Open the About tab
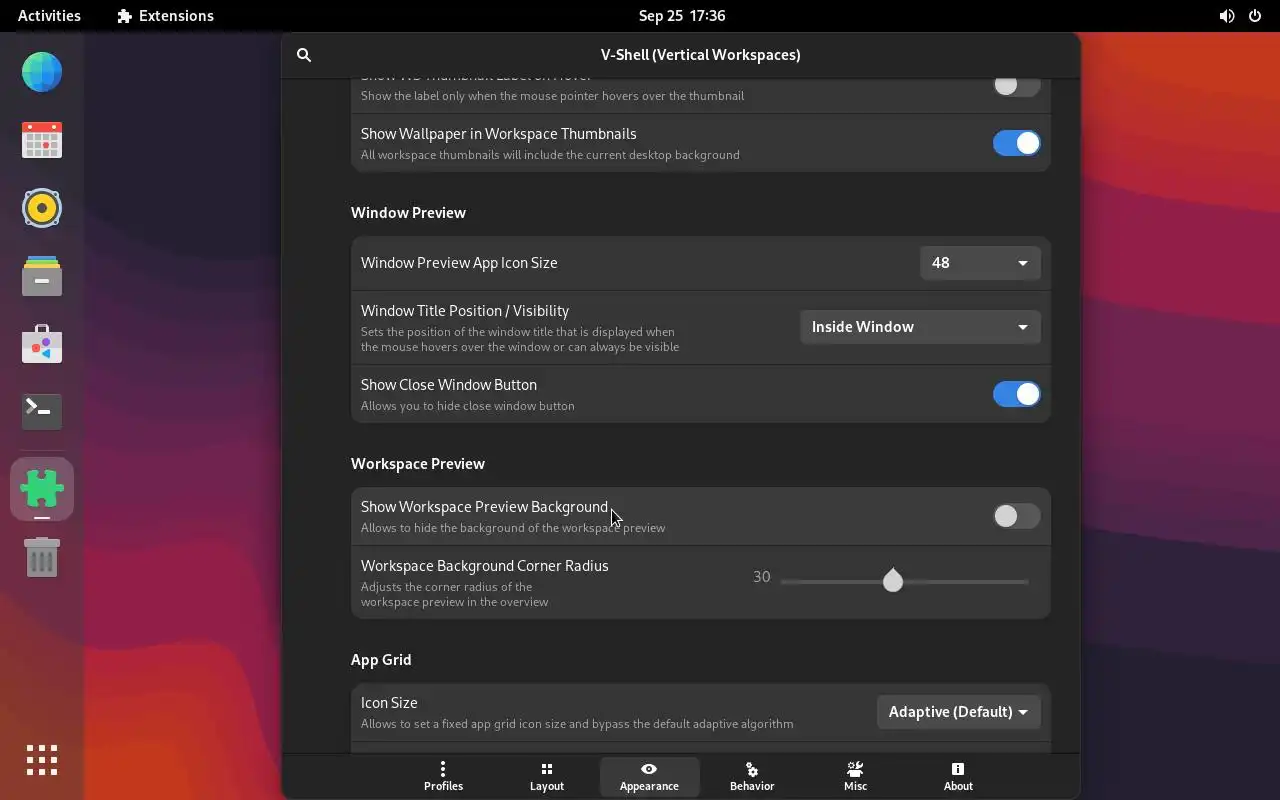1280x800 pixels. coord(958,776)
